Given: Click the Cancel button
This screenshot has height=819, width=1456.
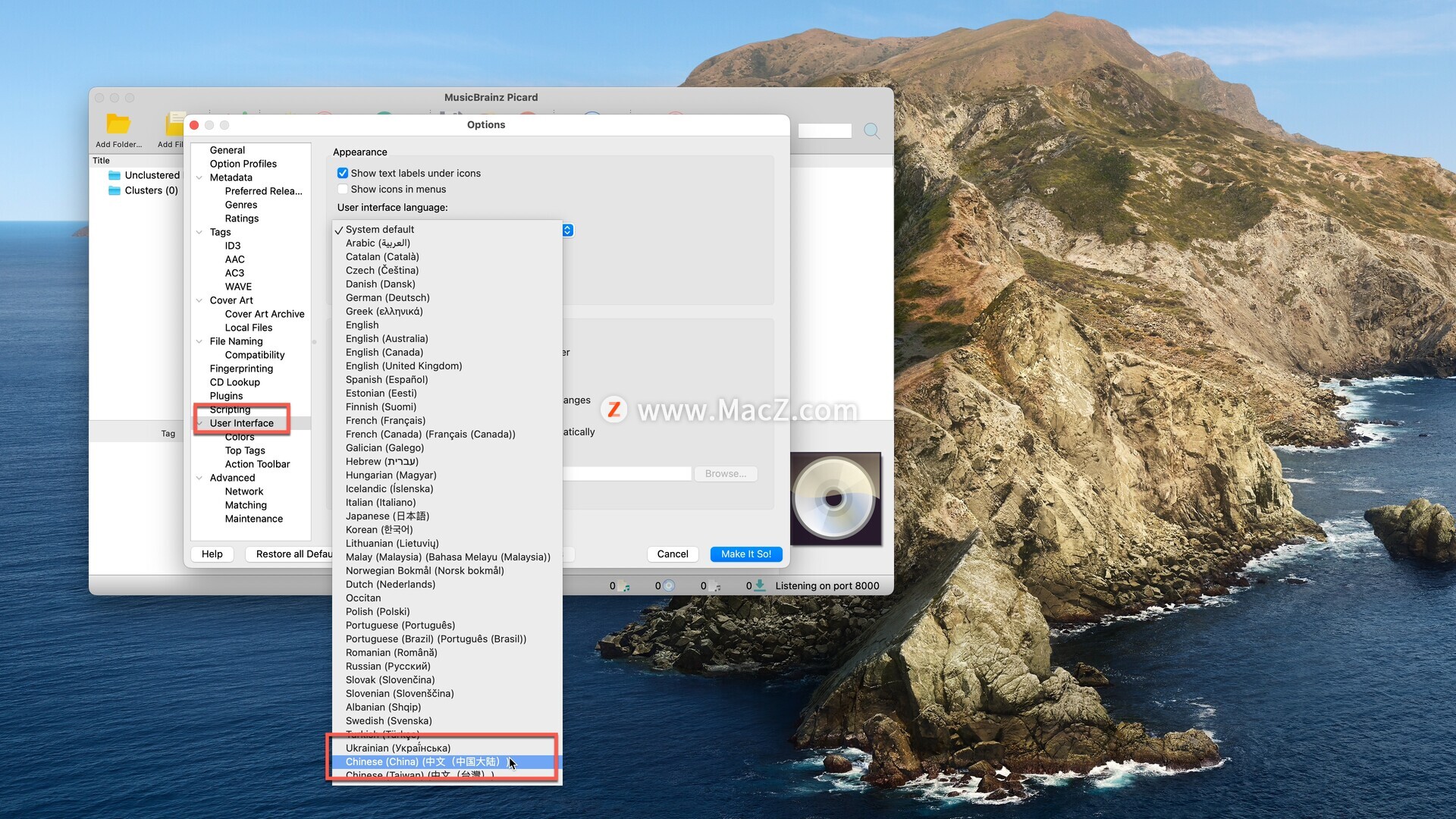Looking at the screenshot, I should pyautogui.click(x=673, y=554).
